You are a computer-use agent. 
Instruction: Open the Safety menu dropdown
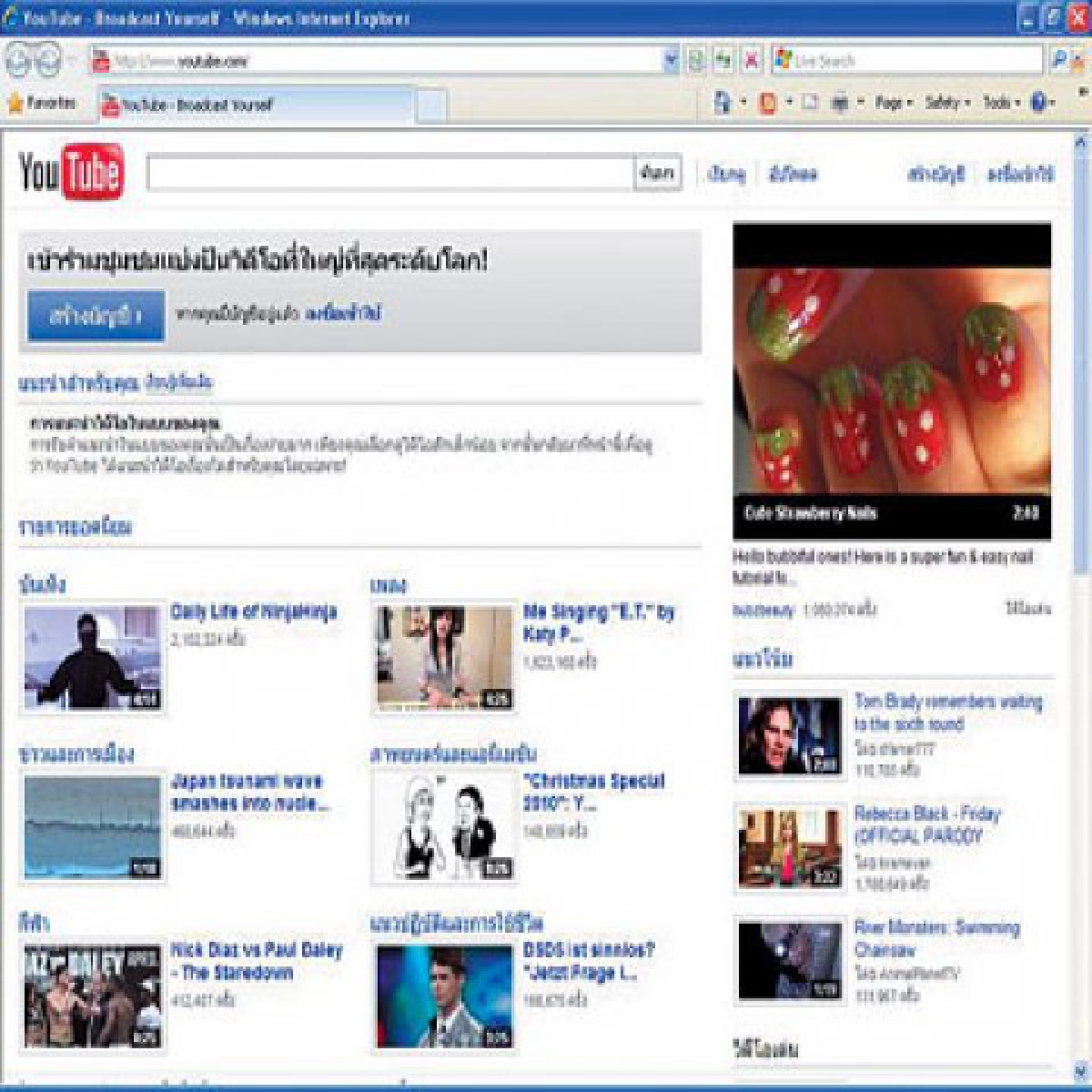click(948, 103)
